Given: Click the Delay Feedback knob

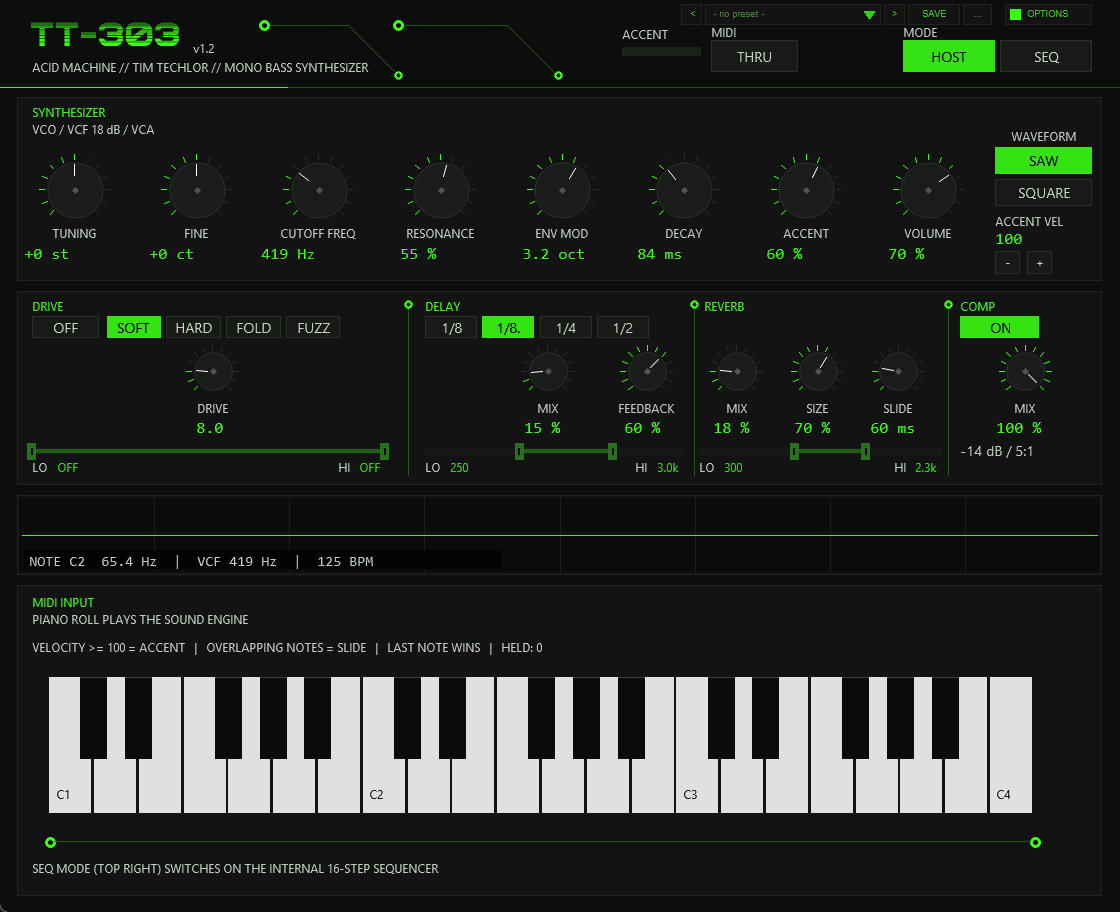Looking at the screenshot, I should (x=646, y=371).
